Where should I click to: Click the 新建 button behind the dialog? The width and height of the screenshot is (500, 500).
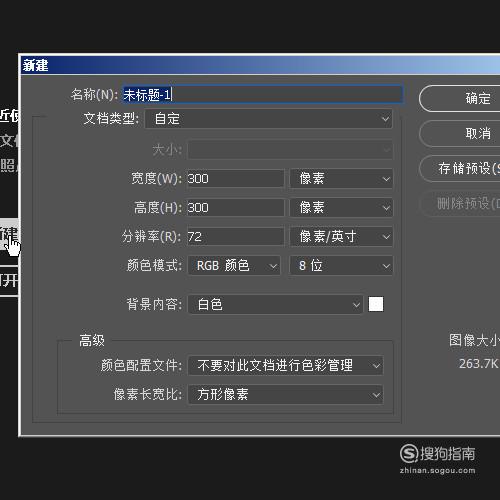9,234
